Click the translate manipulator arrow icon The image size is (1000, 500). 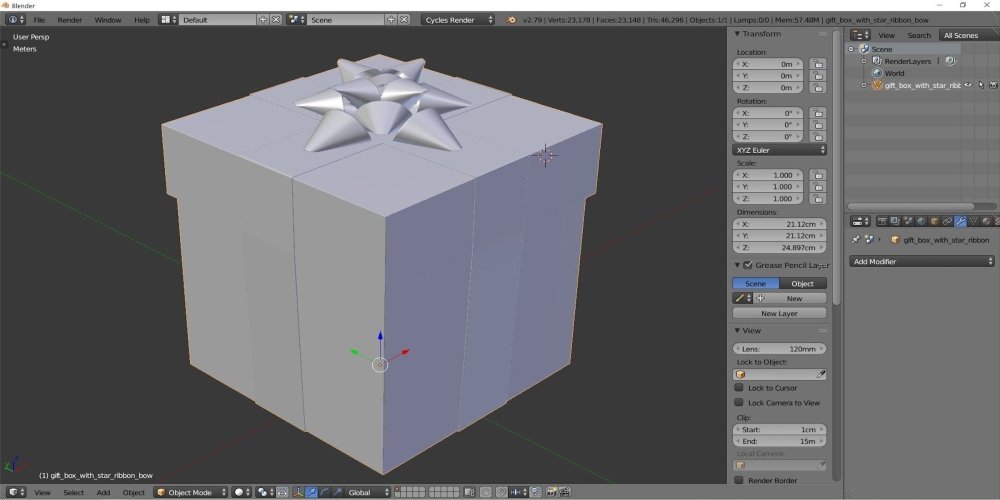[312, 492]
